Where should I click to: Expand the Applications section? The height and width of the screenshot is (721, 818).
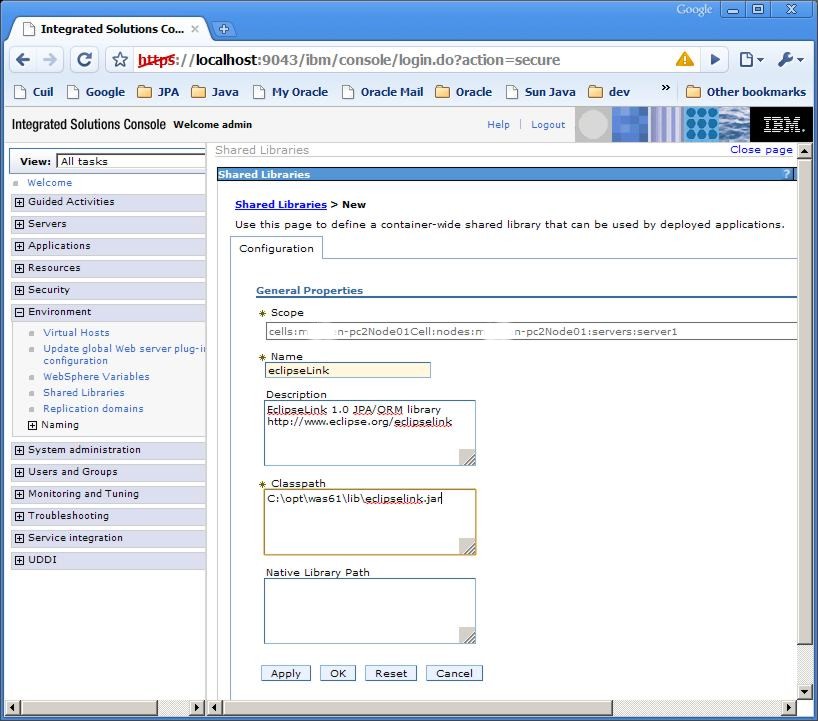[19, 246]
